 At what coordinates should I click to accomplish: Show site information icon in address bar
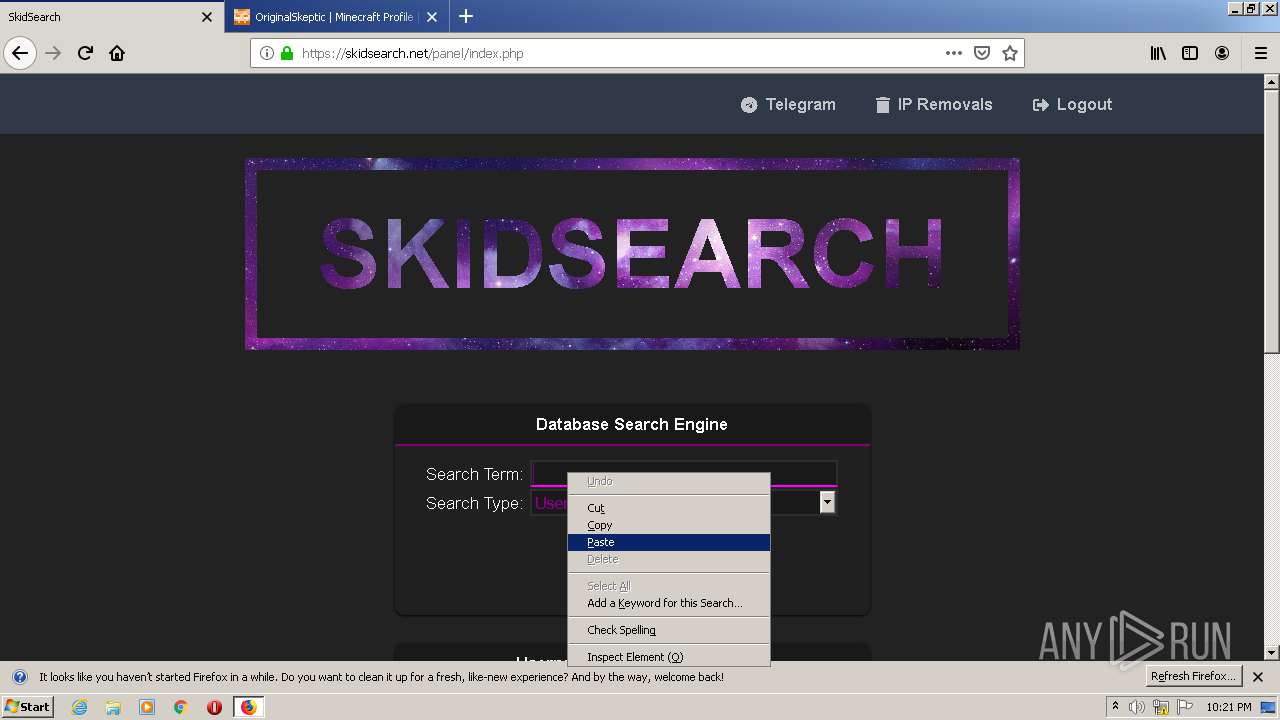pos(266,53)
